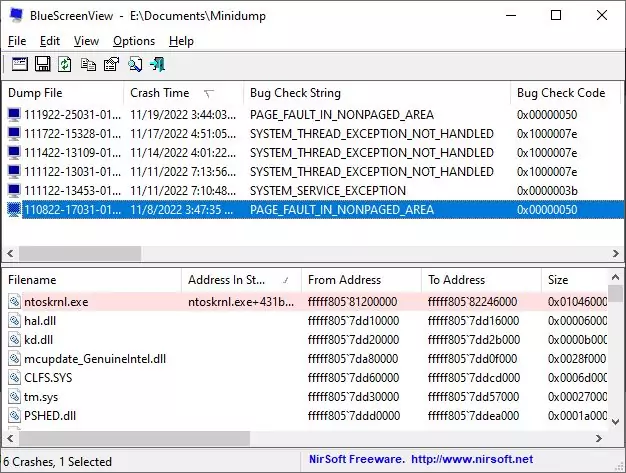Select crash dated 11/17/2022 4:51:05
Viewport: 626px width, 473px height.
(x=183, y=134)
